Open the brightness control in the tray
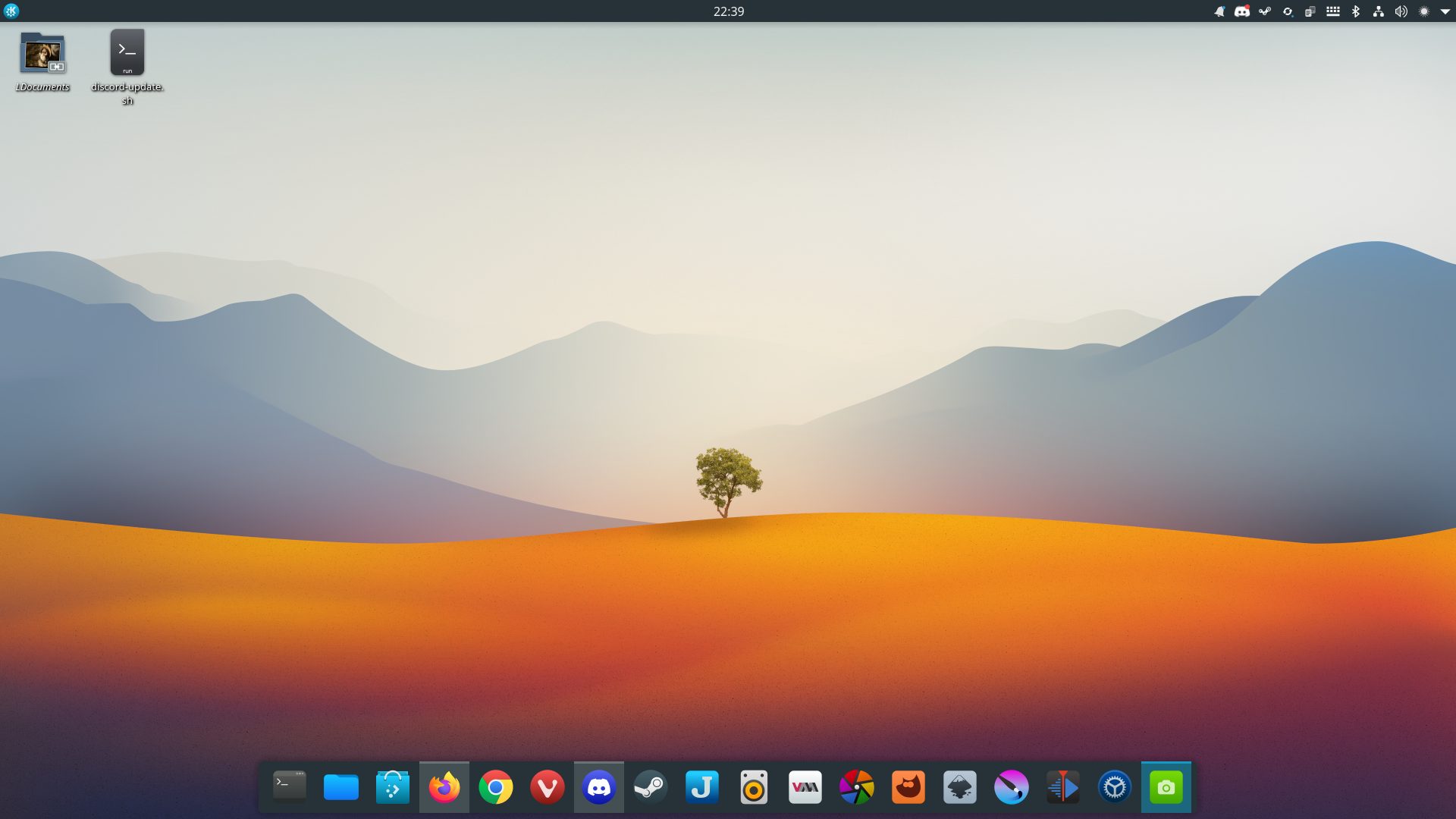 pos(1424,11)
